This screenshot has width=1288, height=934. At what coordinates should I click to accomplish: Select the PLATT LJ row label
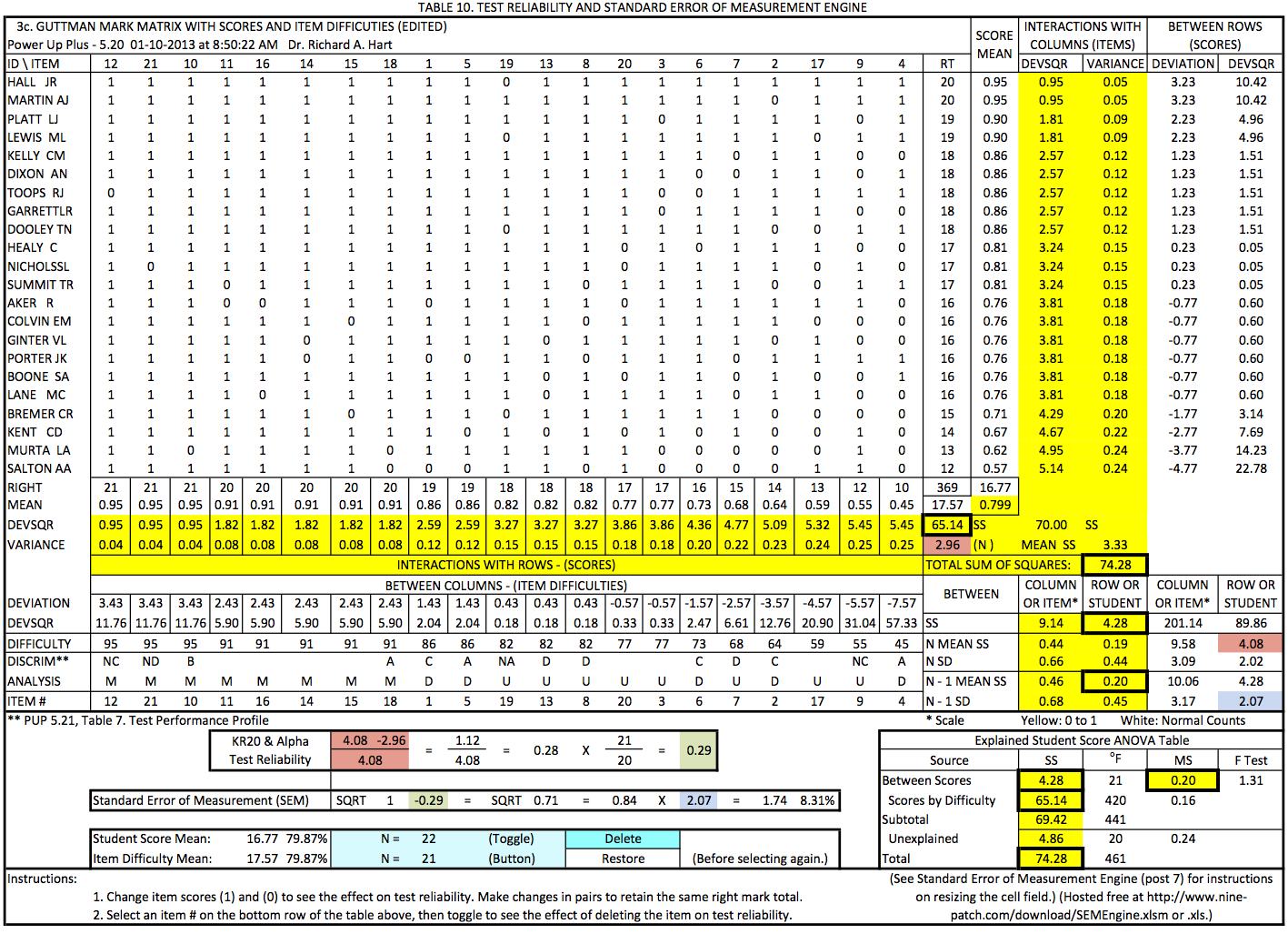pyautogui.click(x=34, y=119)
